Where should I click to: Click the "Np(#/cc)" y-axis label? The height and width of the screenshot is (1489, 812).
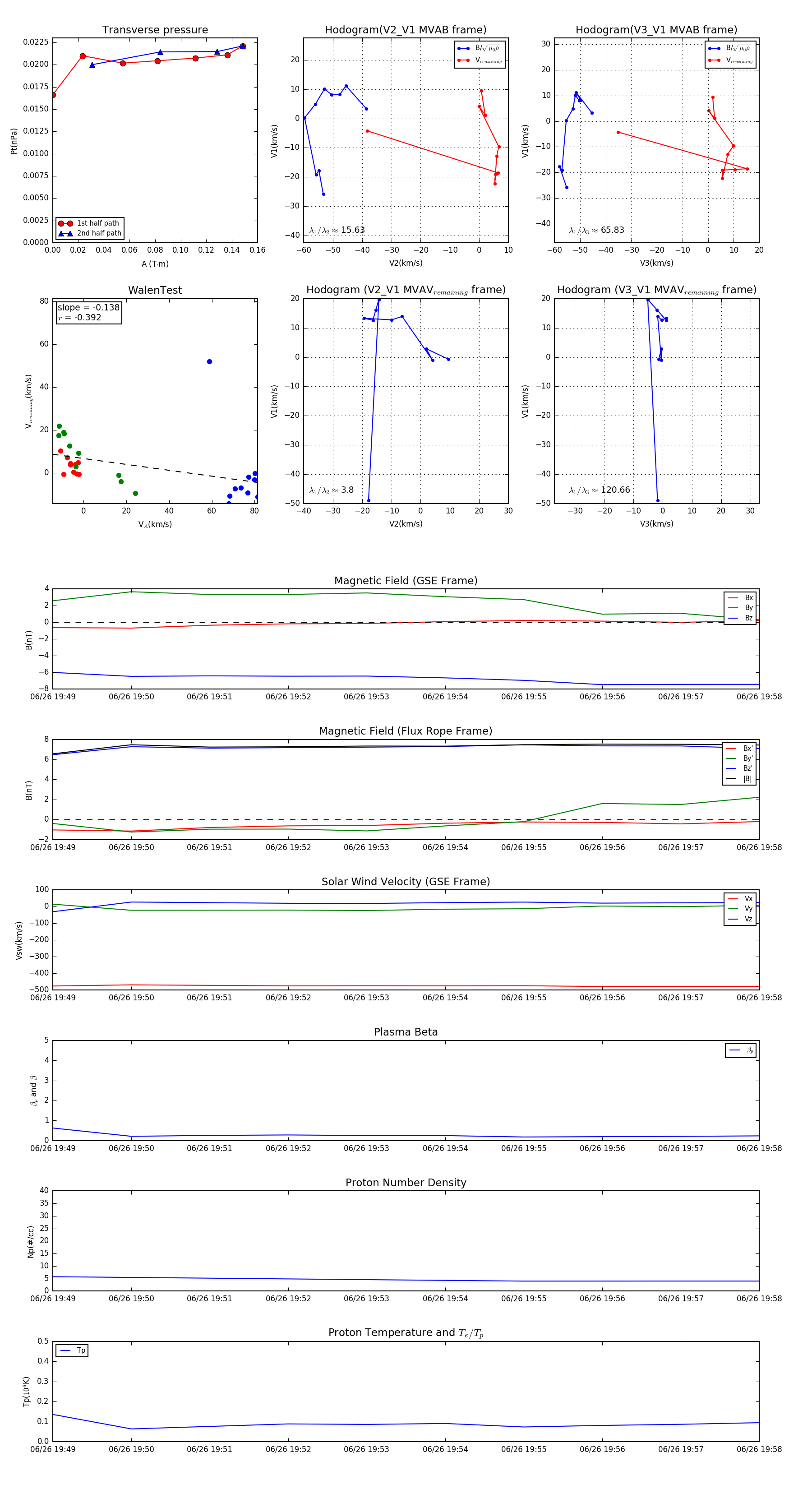[31, 1241]
